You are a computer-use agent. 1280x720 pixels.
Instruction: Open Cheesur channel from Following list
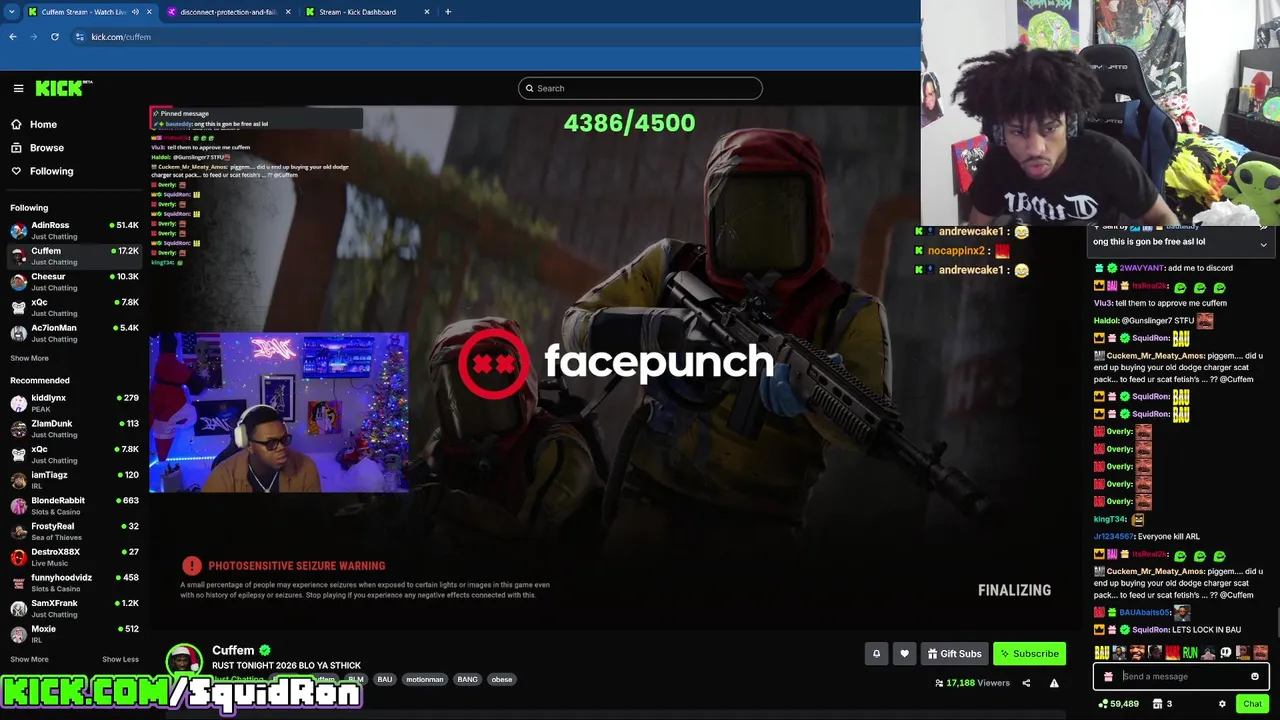72,282
